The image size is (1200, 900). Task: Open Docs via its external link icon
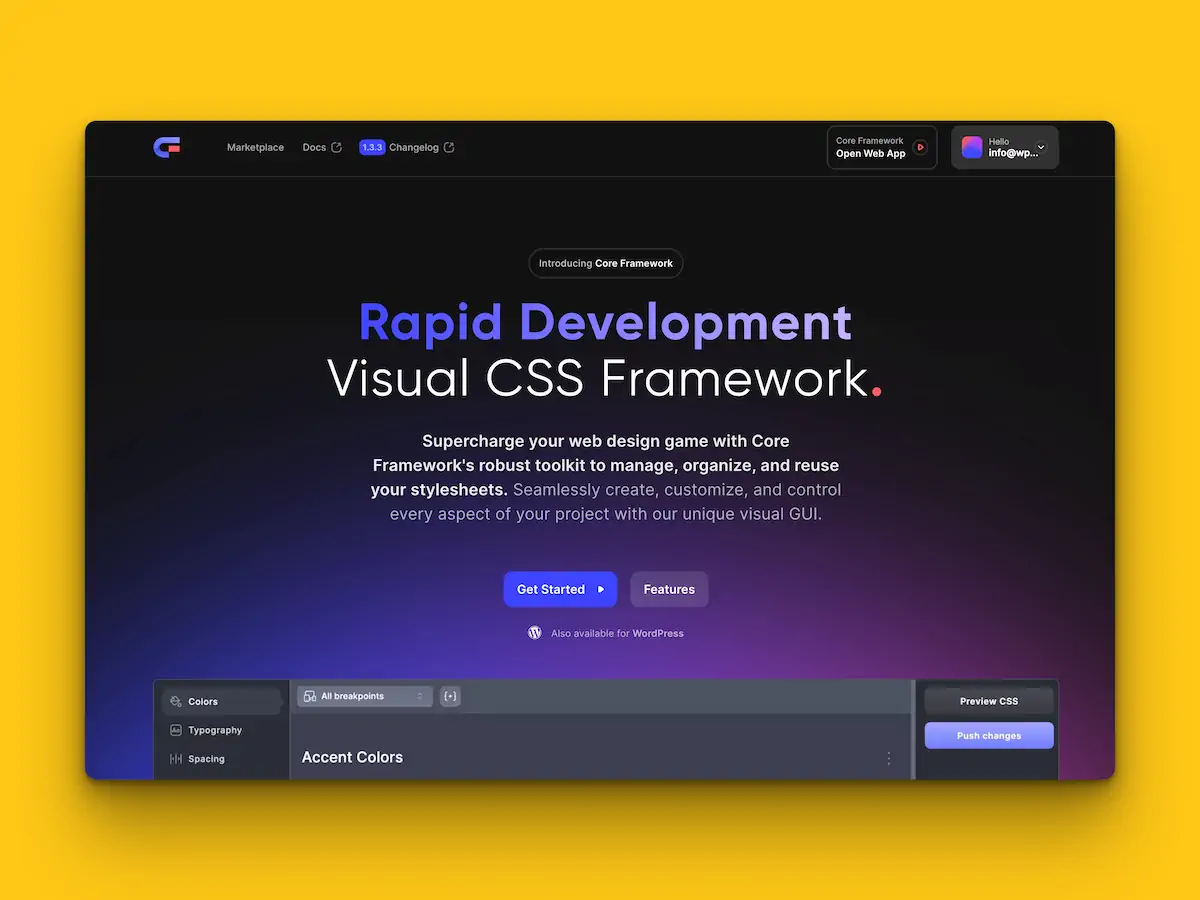coord(337,146)
